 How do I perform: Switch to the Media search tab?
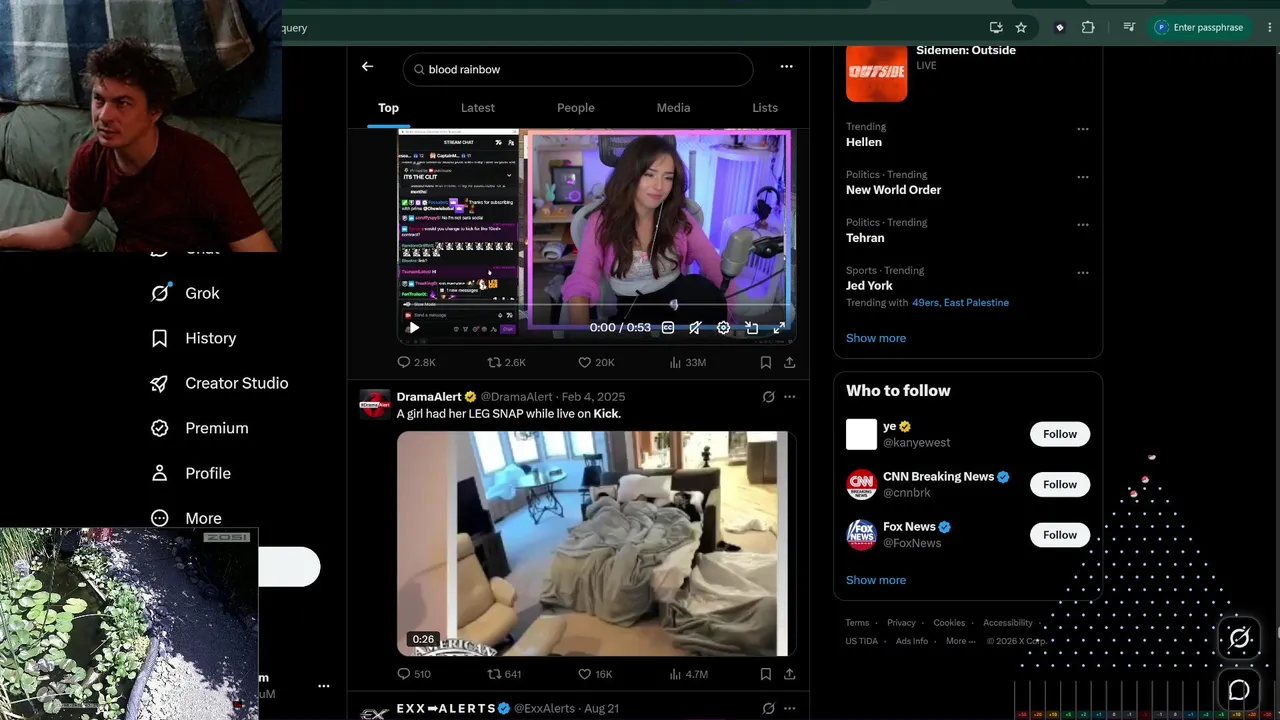tap(673, 108)
